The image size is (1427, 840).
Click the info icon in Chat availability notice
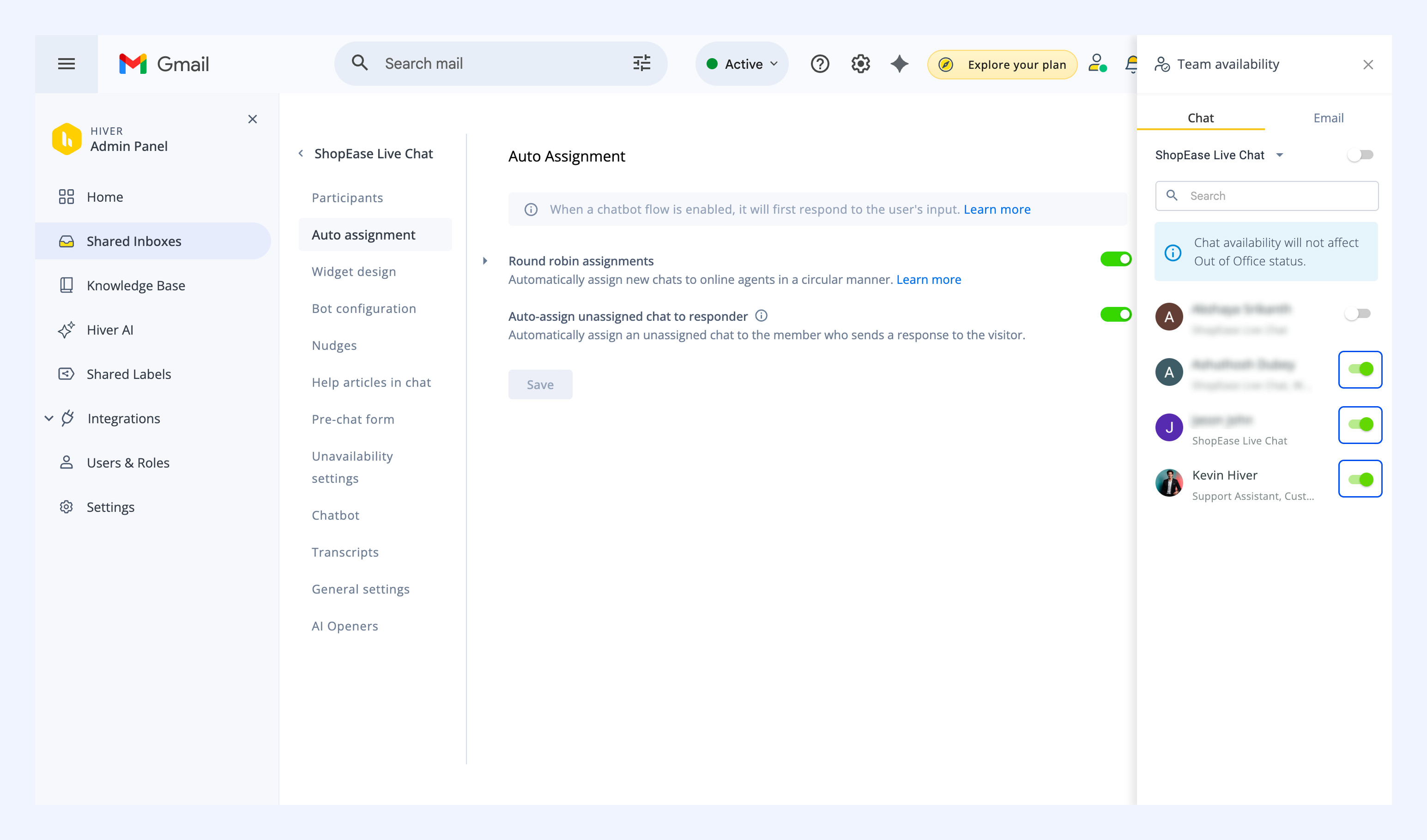1173,252
